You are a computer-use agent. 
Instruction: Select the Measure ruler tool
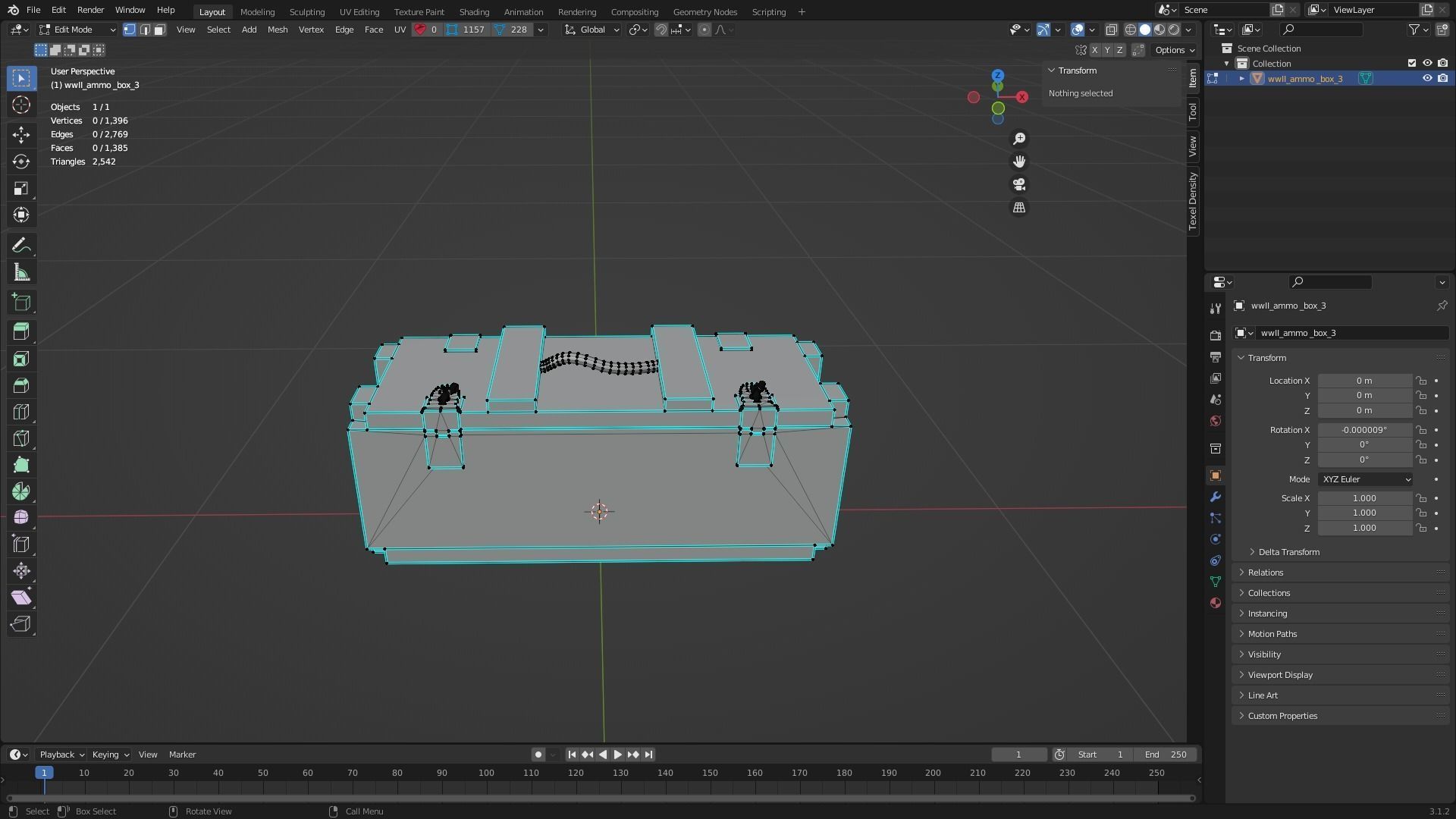click(x=21, y=272)
